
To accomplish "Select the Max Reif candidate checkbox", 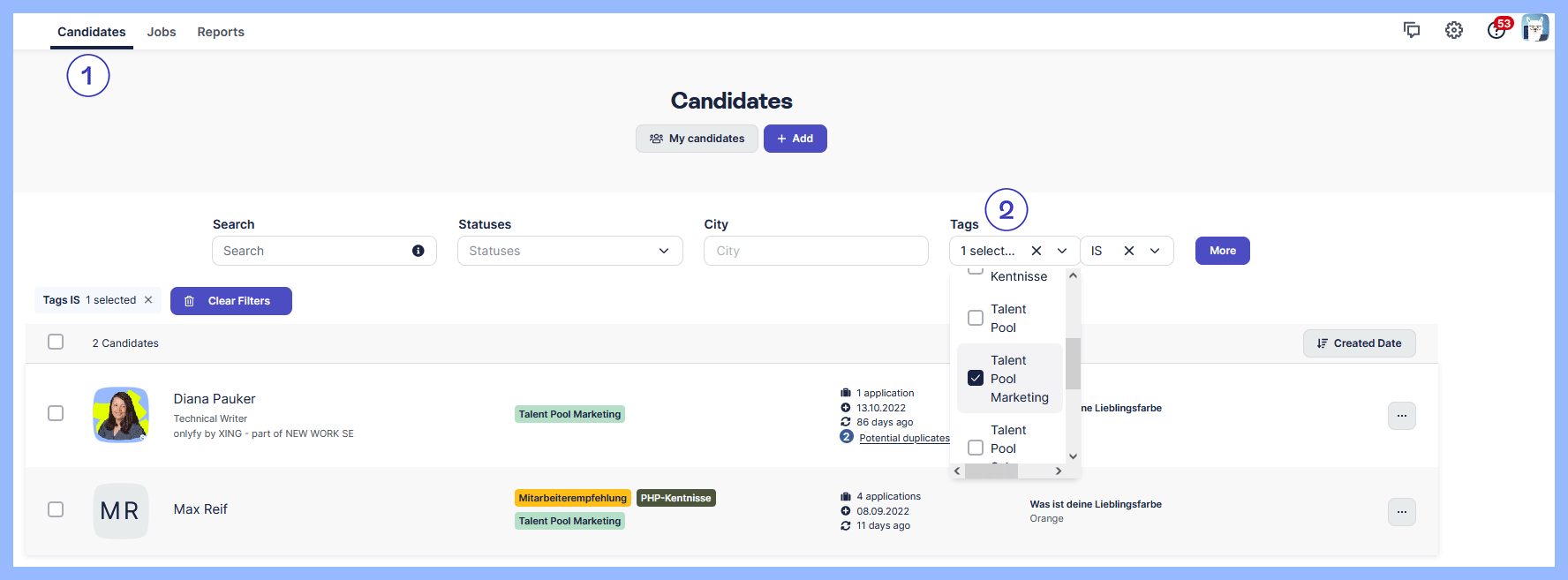I will click(56, 509).
